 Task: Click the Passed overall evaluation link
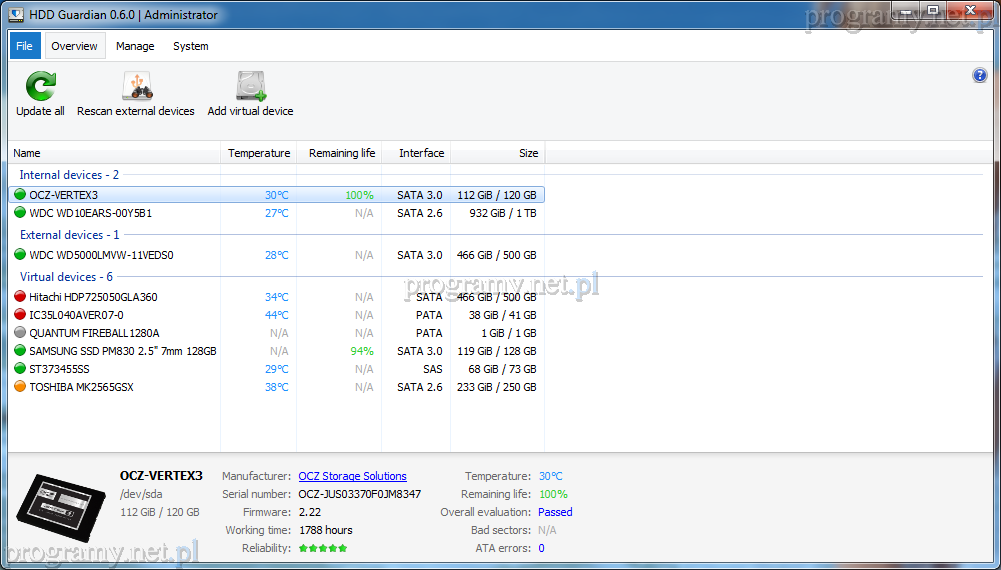click(x=555, y=512)
